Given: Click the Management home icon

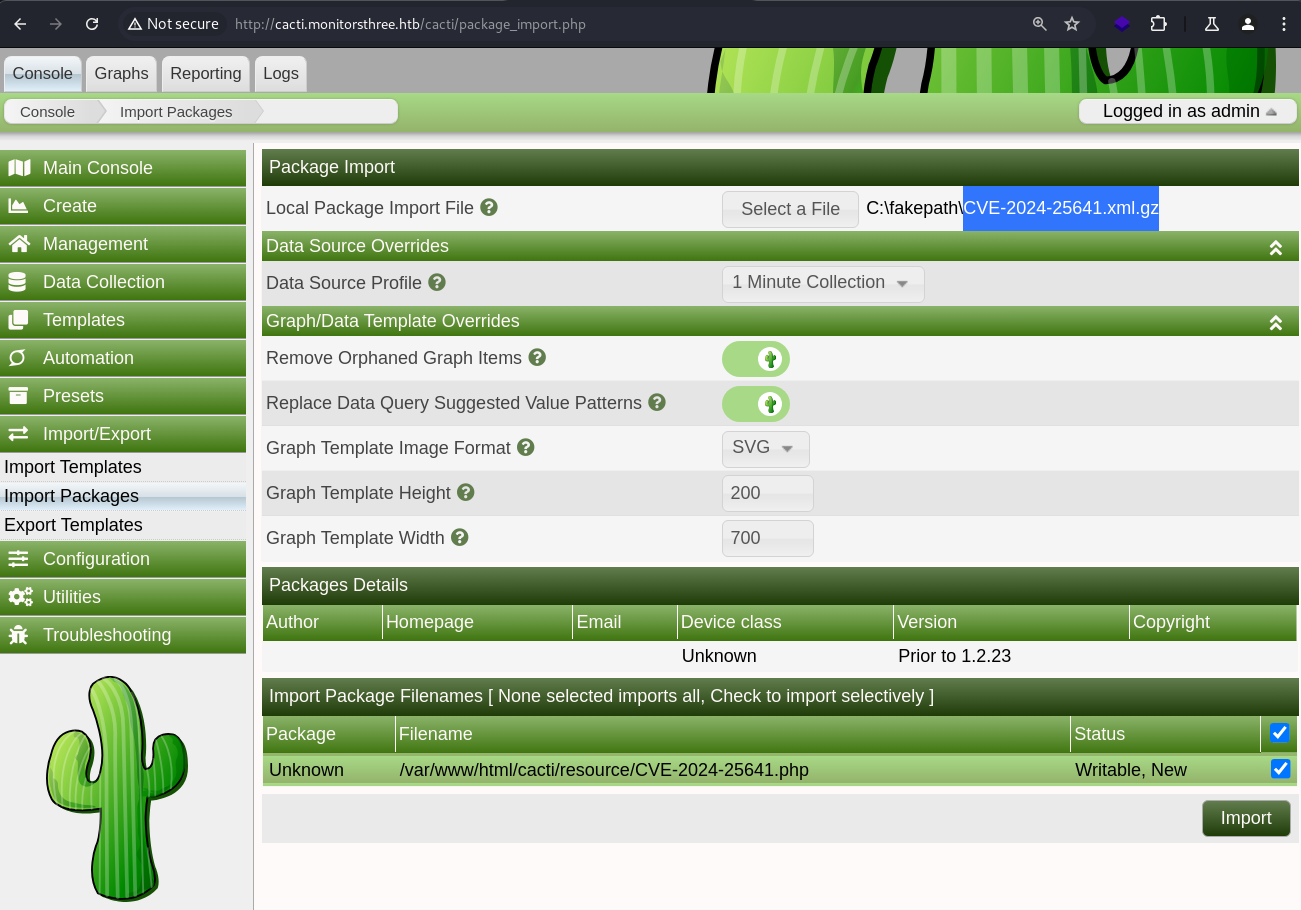Looking at the screenshot, I should 18,244.
